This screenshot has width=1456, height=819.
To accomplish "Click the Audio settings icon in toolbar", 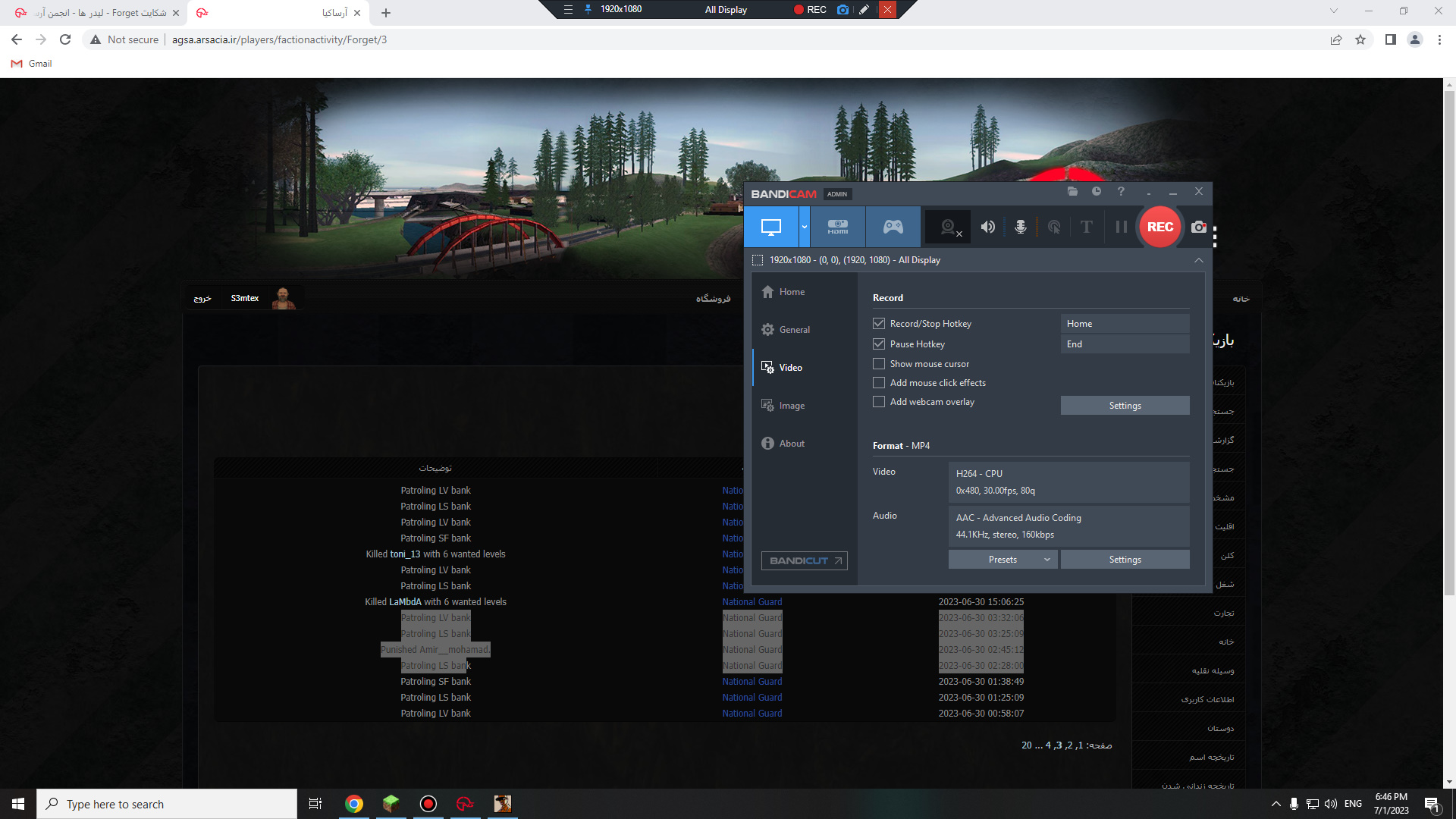I will (988, 227).
